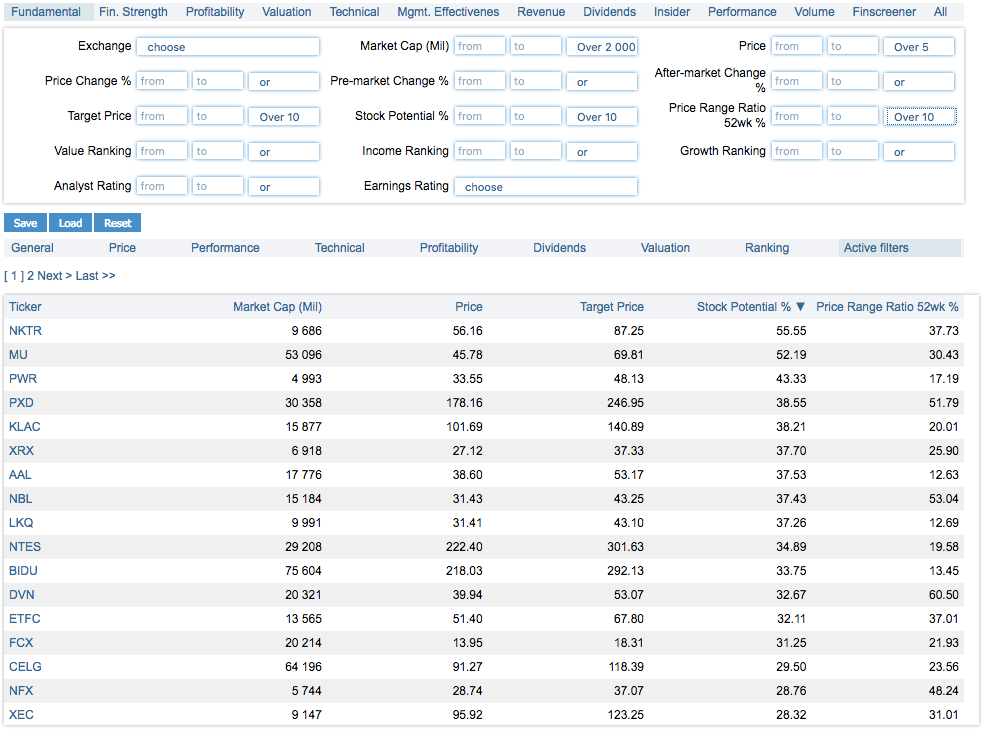Open the Price 'Over 5' preset dropdown
The image size is (989, 736).
(919, 47)
